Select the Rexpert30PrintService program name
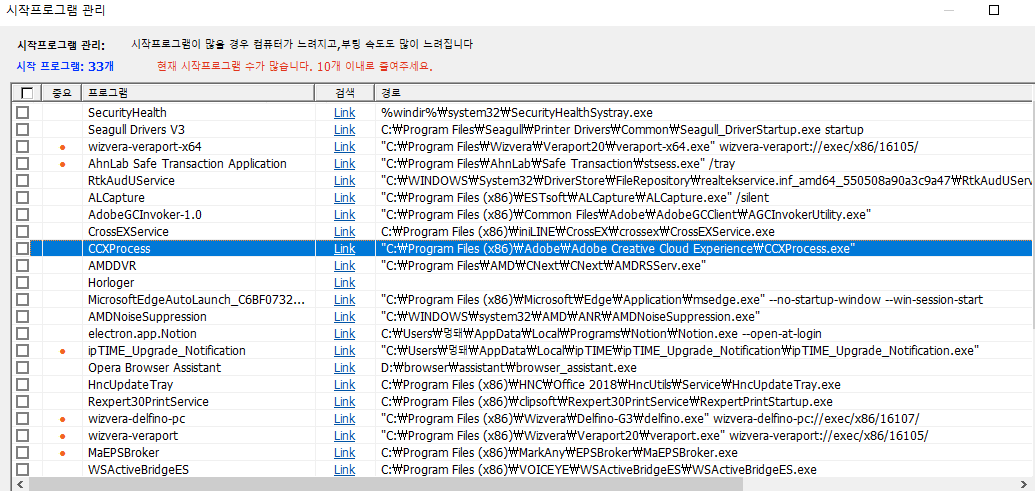 (149, 402)
